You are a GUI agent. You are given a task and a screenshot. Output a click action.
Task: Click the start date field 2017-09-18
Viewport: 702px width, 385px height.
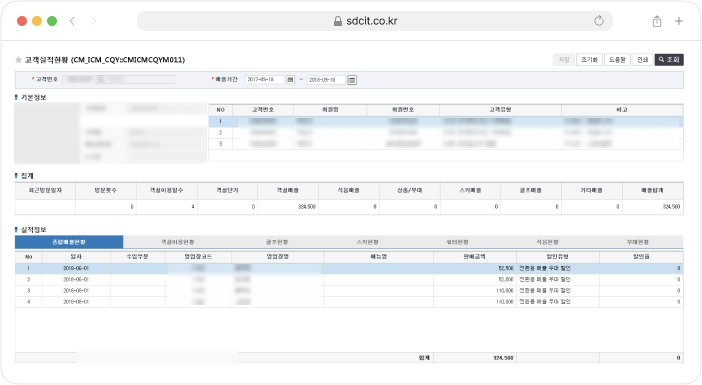pyautogui.click(x=265, y=80)
